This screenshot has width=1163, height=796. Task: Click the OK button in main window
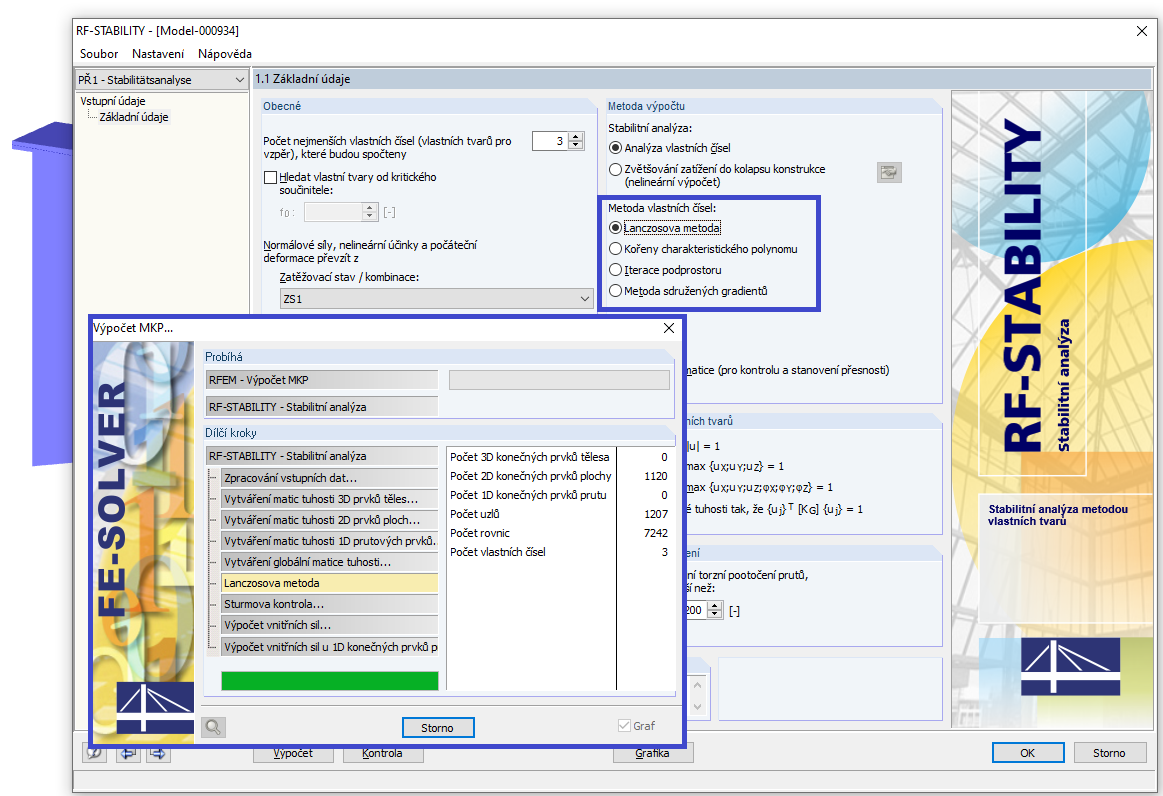pos(1028,753)
